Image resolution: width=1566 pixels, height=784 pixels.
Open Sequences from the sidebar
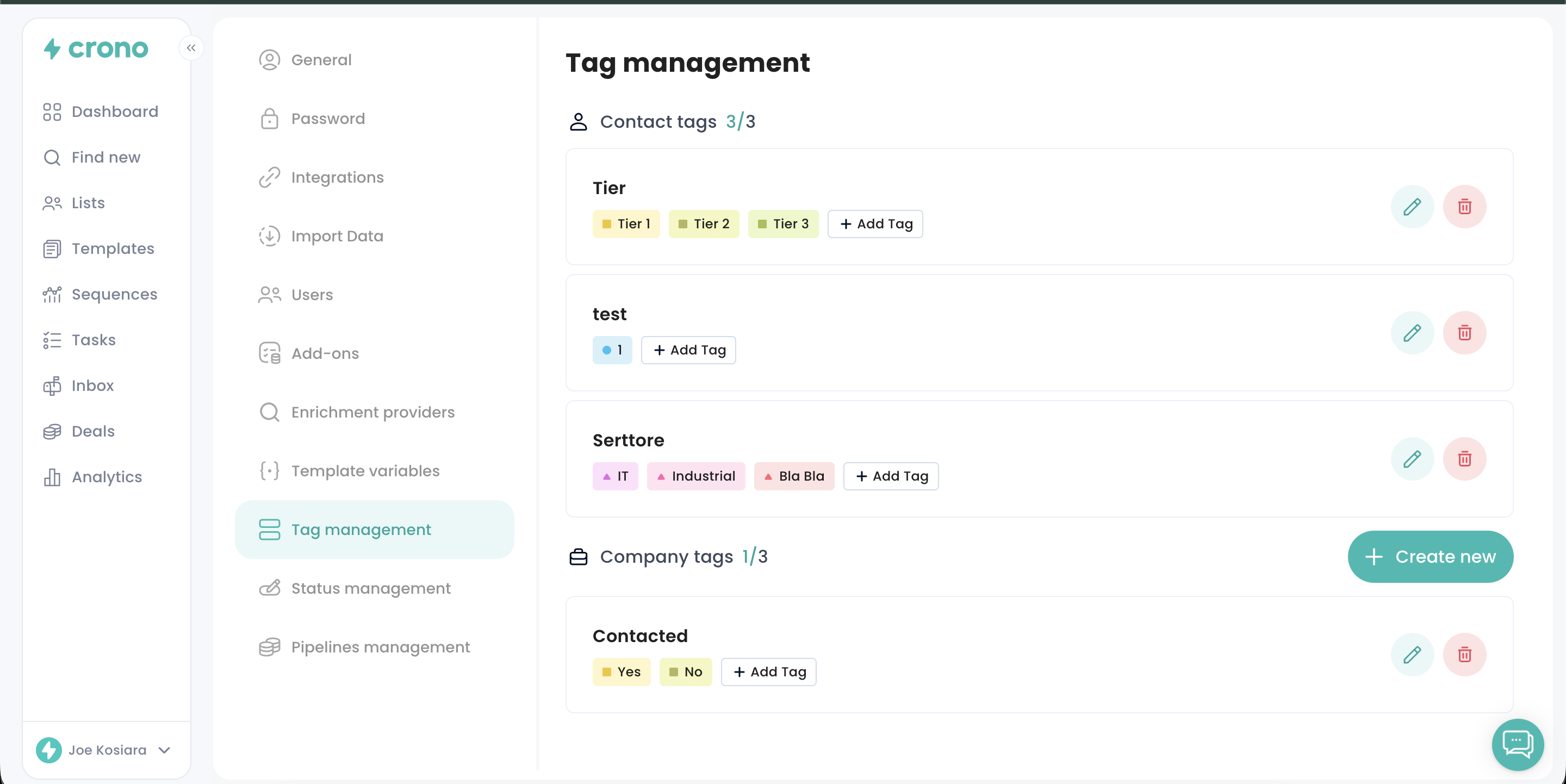(x=114, y=294)
